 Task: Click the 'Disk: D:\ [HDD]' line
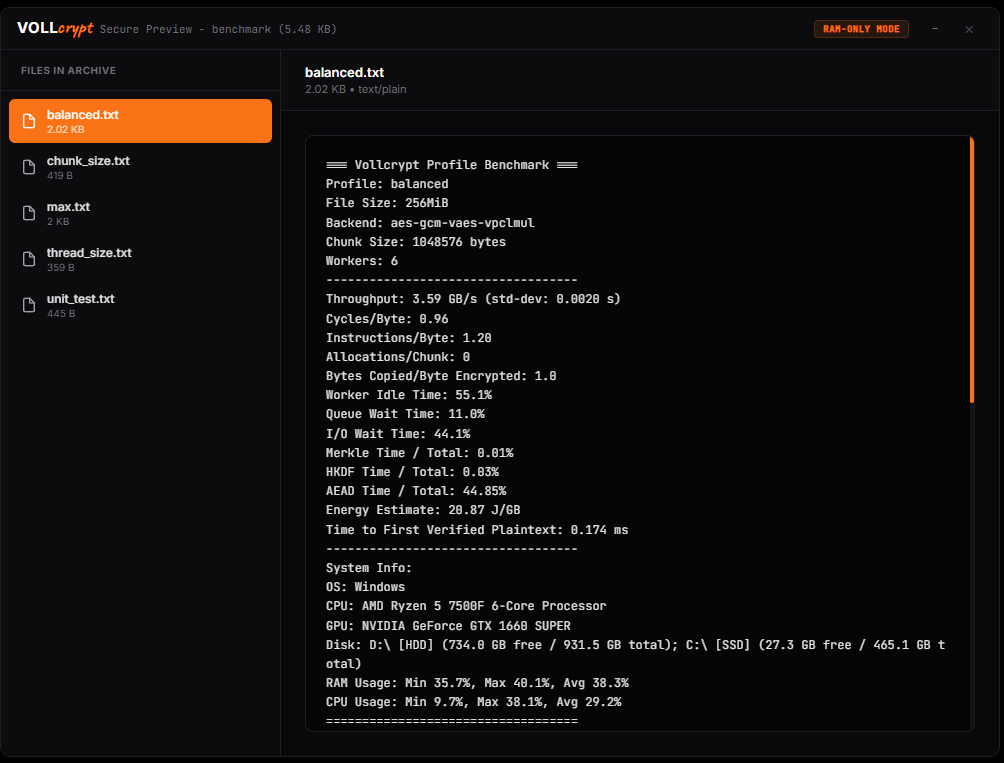635,654
